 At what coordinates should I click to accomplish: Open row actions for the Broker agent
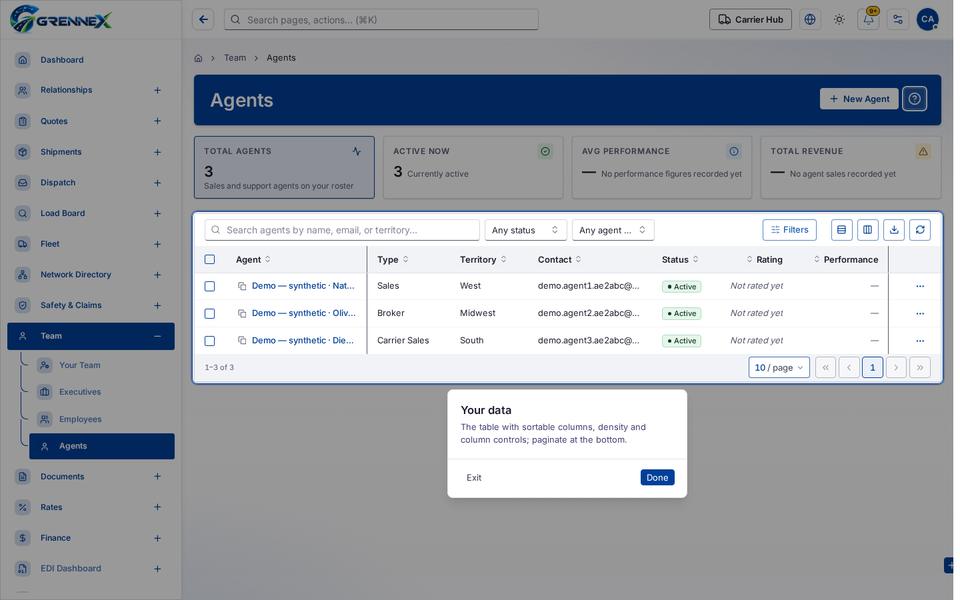click(x=920, y=313)
